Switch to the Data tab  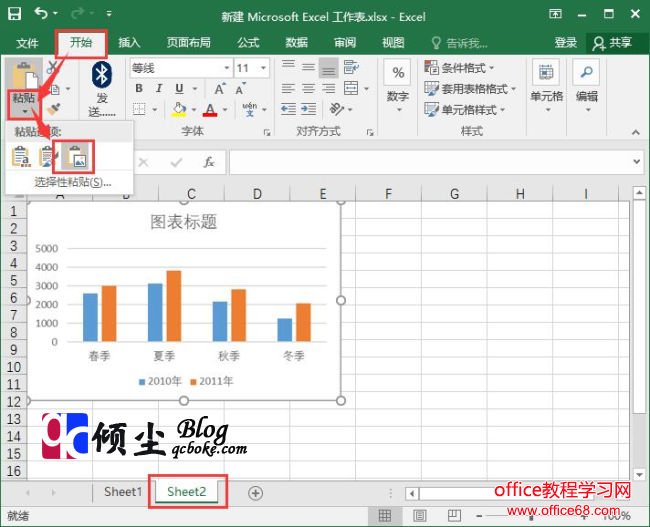pyautogui.click(x=296, y=43)
